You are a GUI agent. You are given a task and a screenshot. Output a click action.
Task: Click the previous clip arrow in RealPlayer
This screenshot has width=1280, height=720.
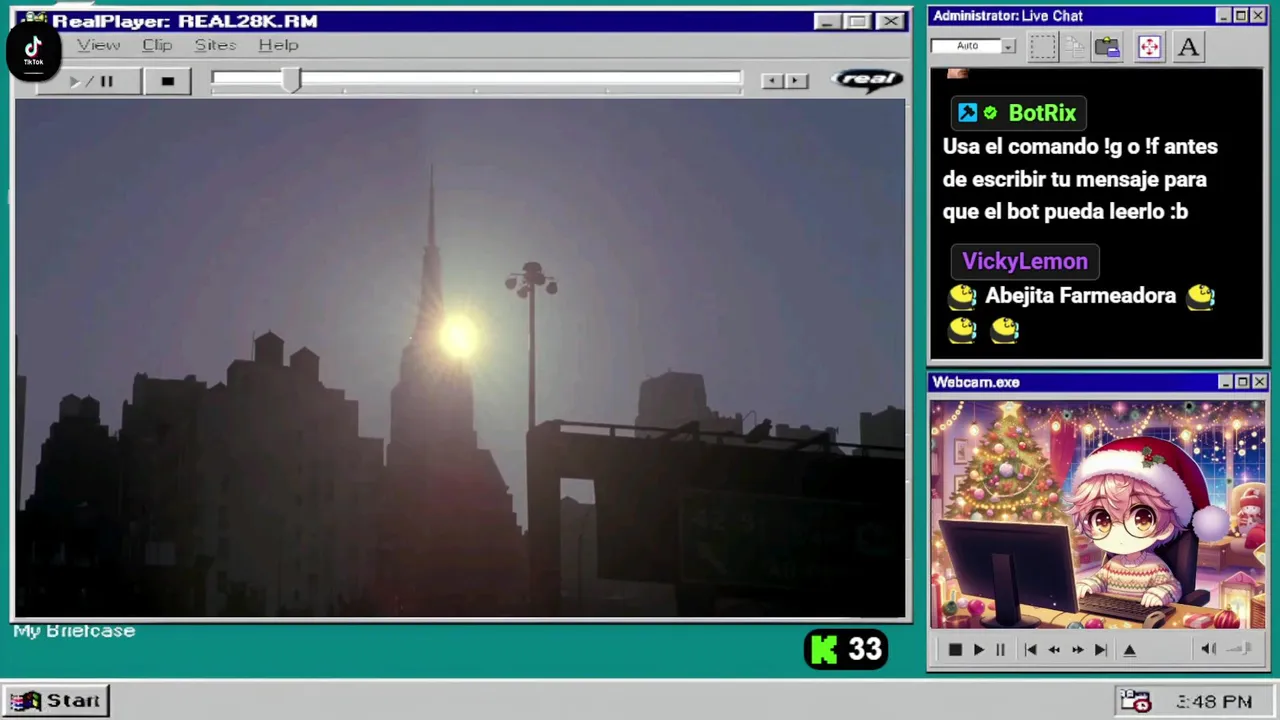click(x=771, y=81)
